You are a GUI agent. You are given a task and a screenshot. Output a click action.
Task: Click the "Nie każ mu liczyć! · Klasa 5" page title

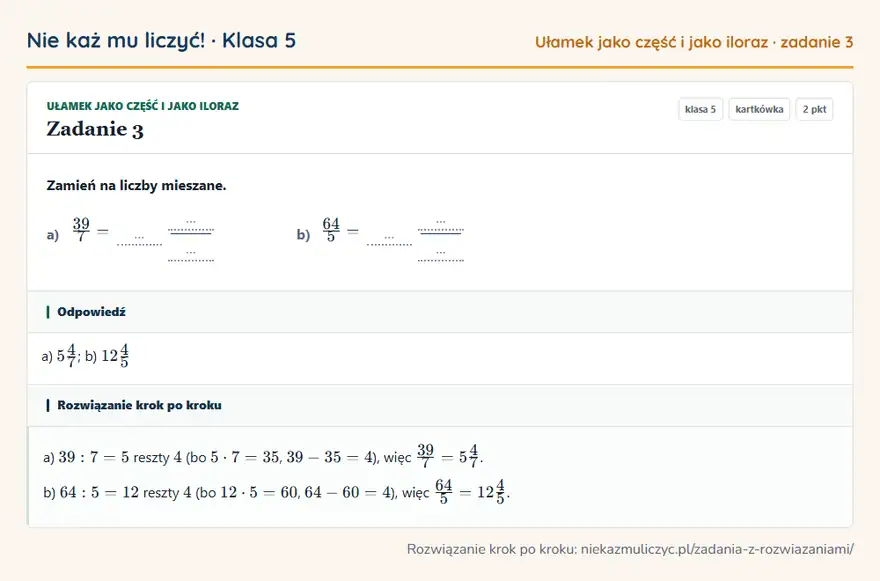pyautogui.click(x=161, y=40)
